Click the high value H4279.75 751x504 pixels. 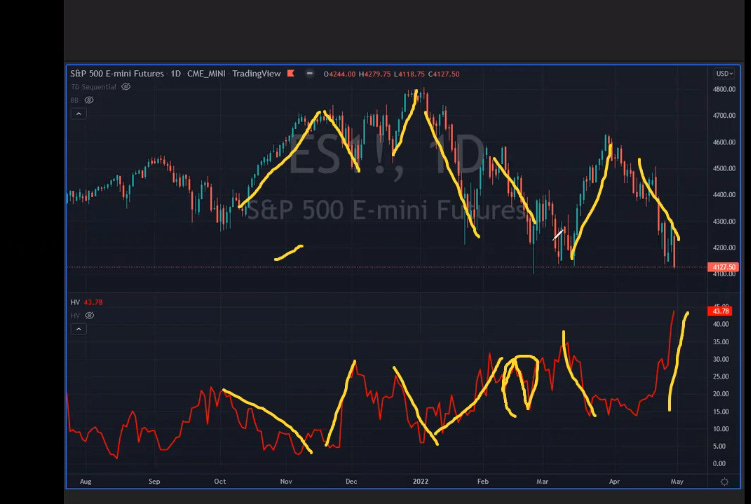click(x=375, y=74)
